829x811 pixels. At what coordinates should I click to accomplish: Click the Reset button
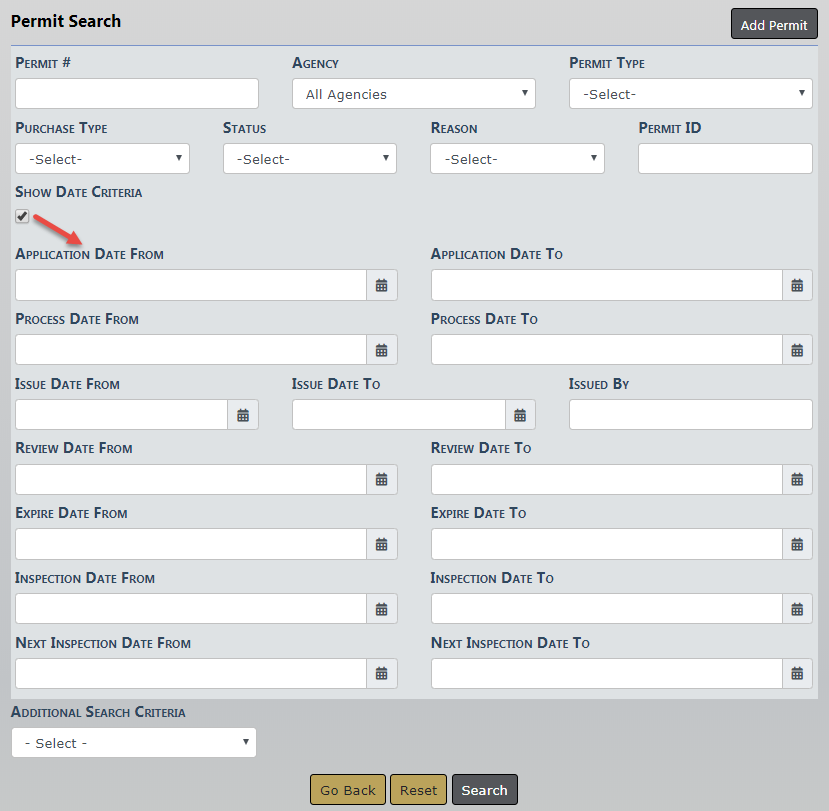pos(418,790)
